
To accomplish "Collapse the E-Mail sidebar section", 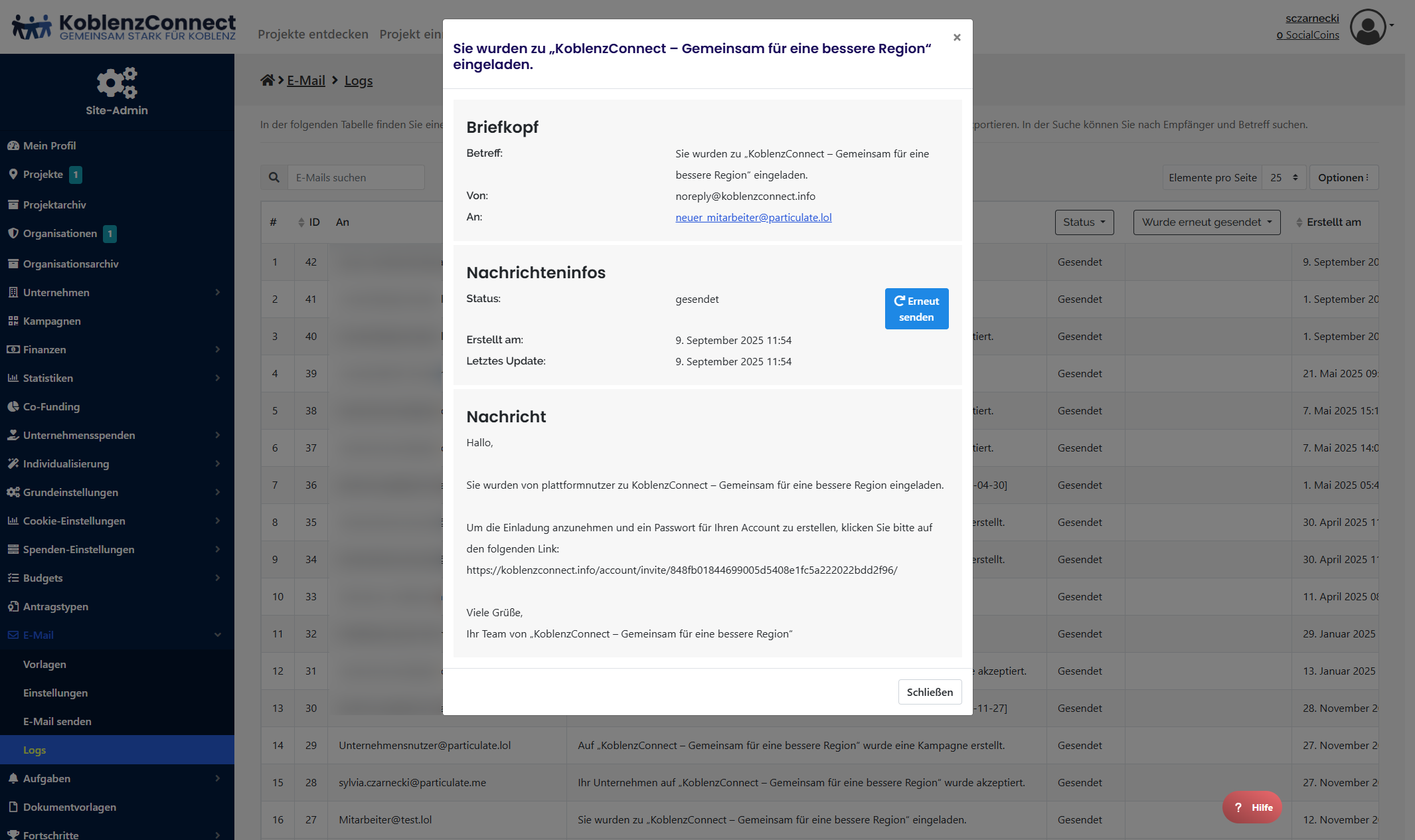I will coord(217,635).
